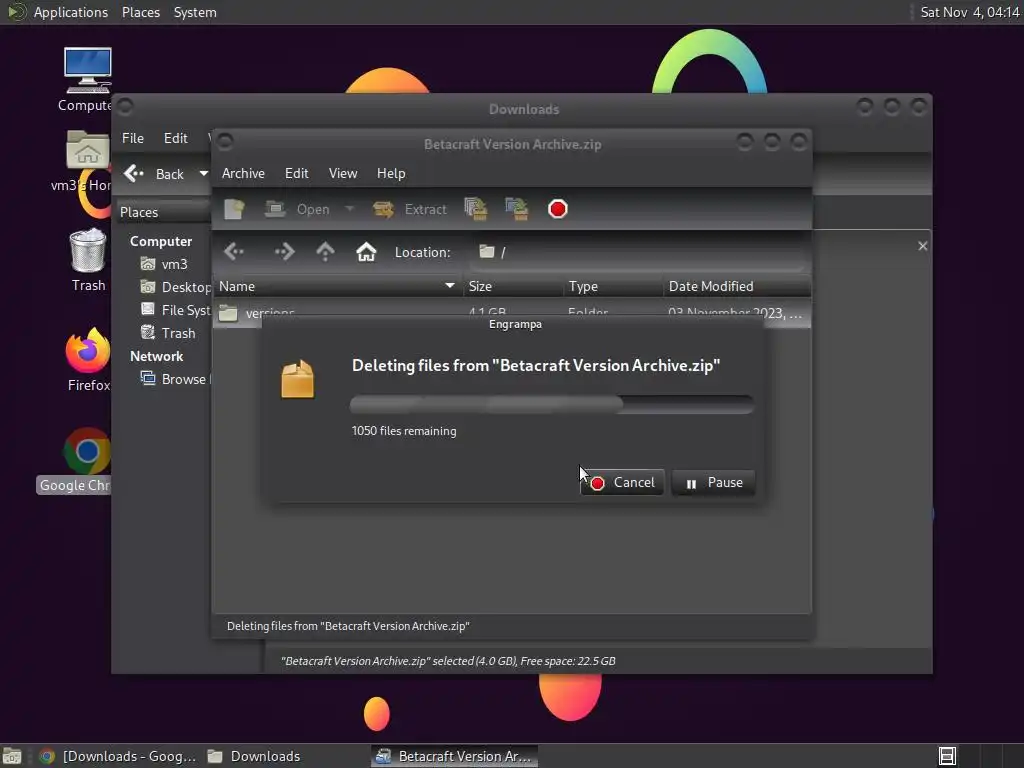Go to archive home location
The image size is (1024, 768).
[x=366, y=251]
